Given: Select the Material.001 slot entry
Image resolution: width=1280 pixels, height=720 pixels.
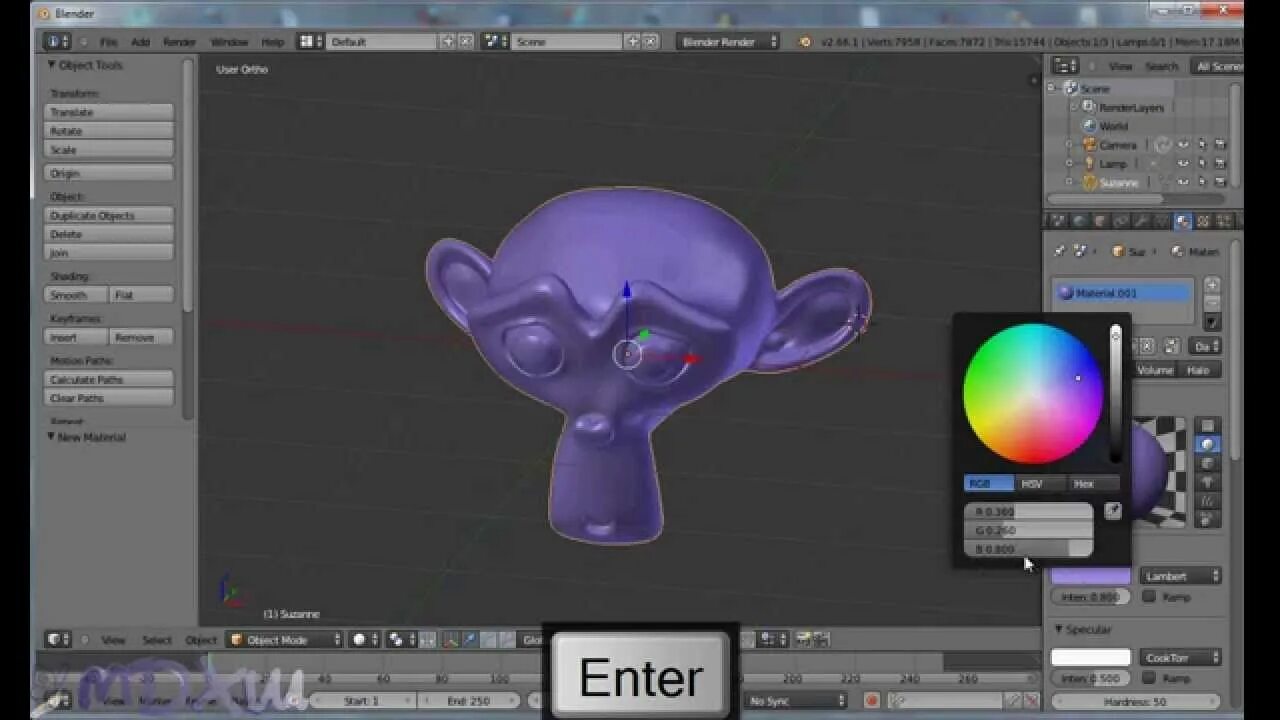Looking at the screenshot, I should point(1124,293).
